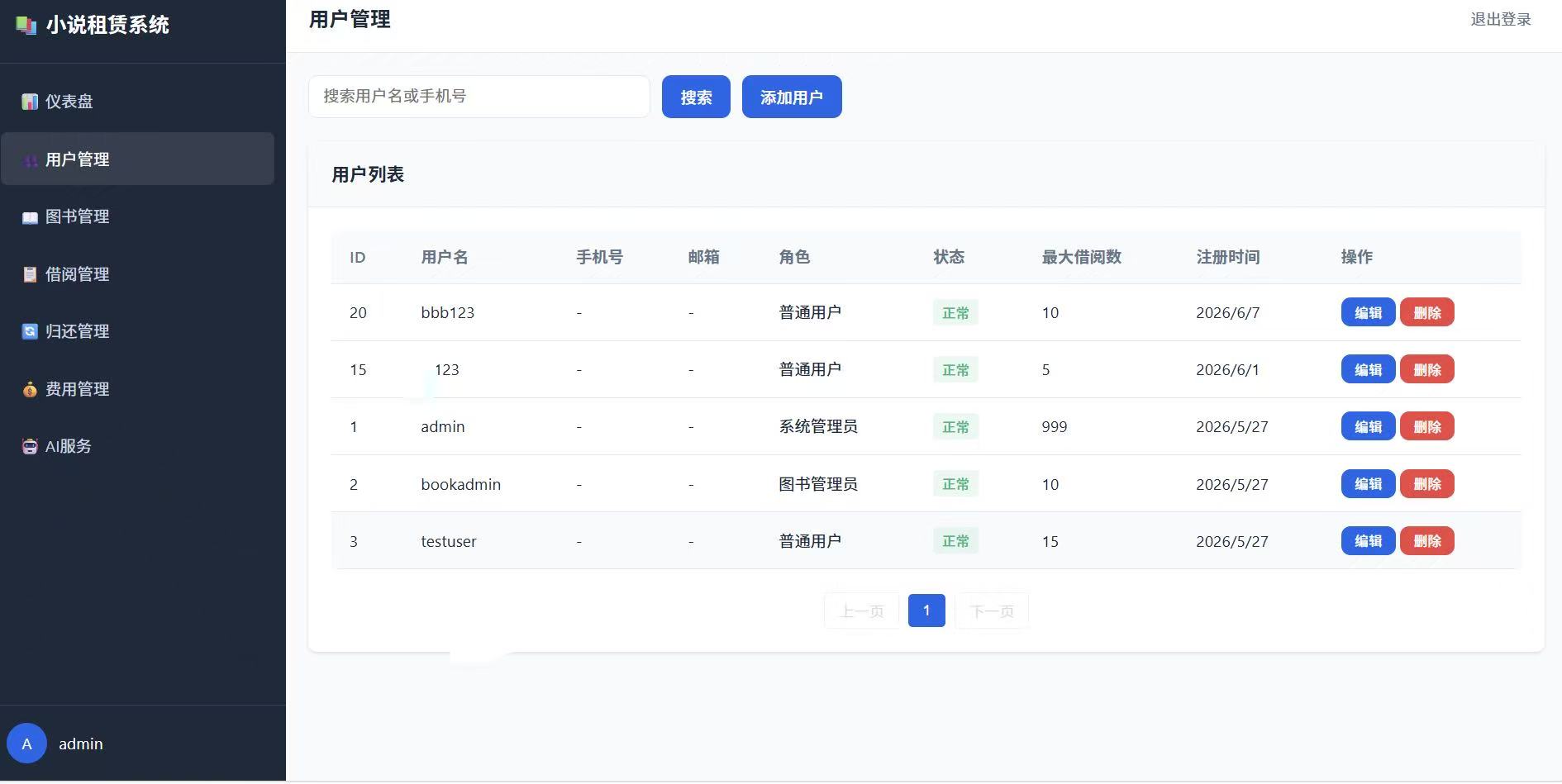Viewport: 1562px width, 784px height.
Task: Click the 添加用户 button
Action: pyautogui.click(x=792, y=97)
